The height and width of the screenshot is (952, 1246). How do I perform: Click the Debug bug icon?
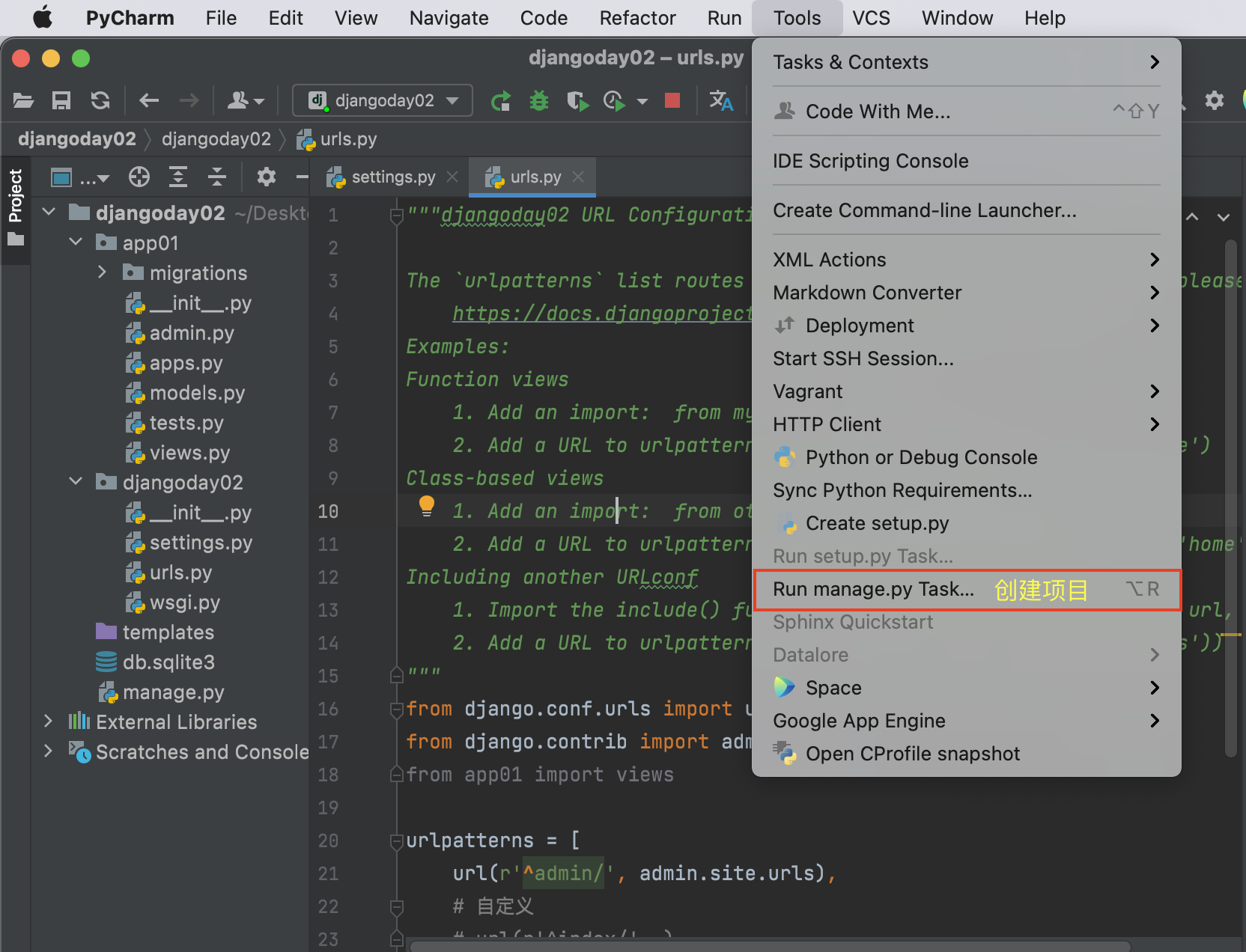(x=539, y=100)
